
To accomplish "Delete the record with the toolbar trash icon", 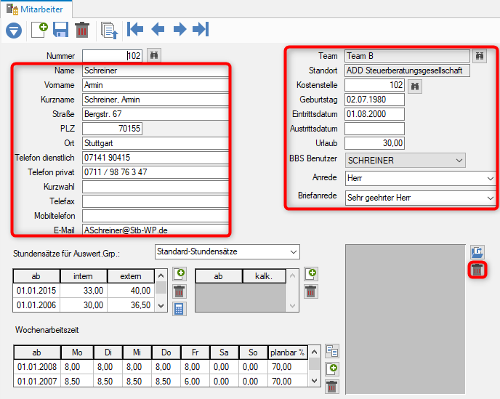I will [x=82, y=30].
